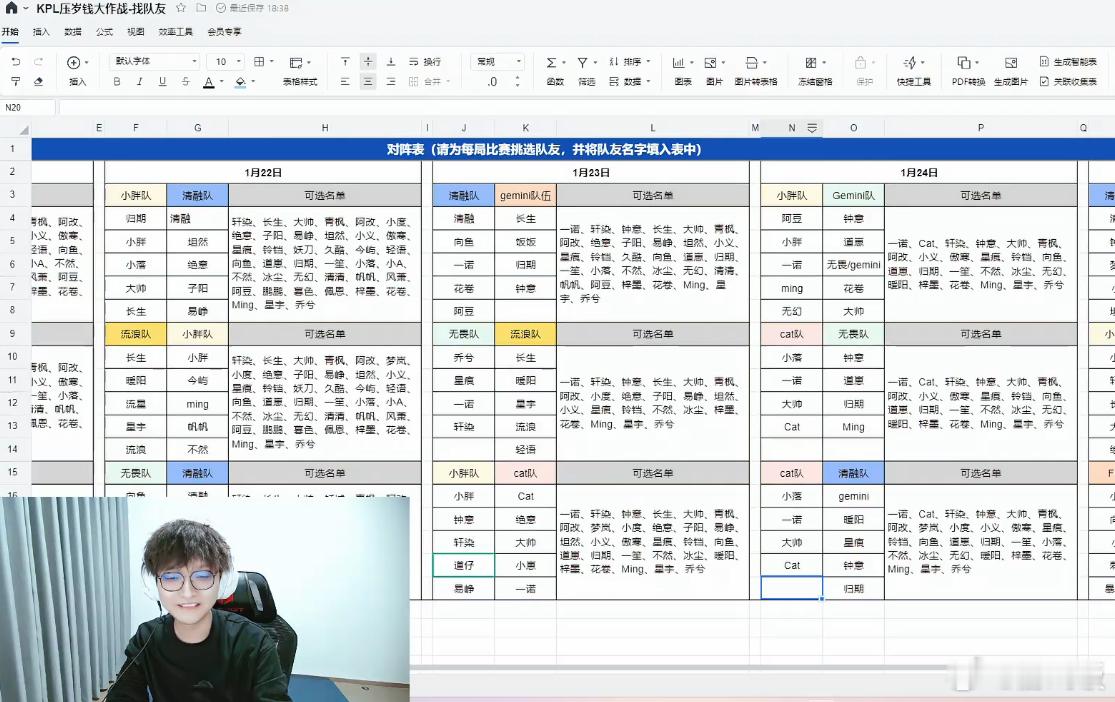This screenshot has height=702, width=1115.
Task: Click the eraser clear-format icon
Action: 38,82
